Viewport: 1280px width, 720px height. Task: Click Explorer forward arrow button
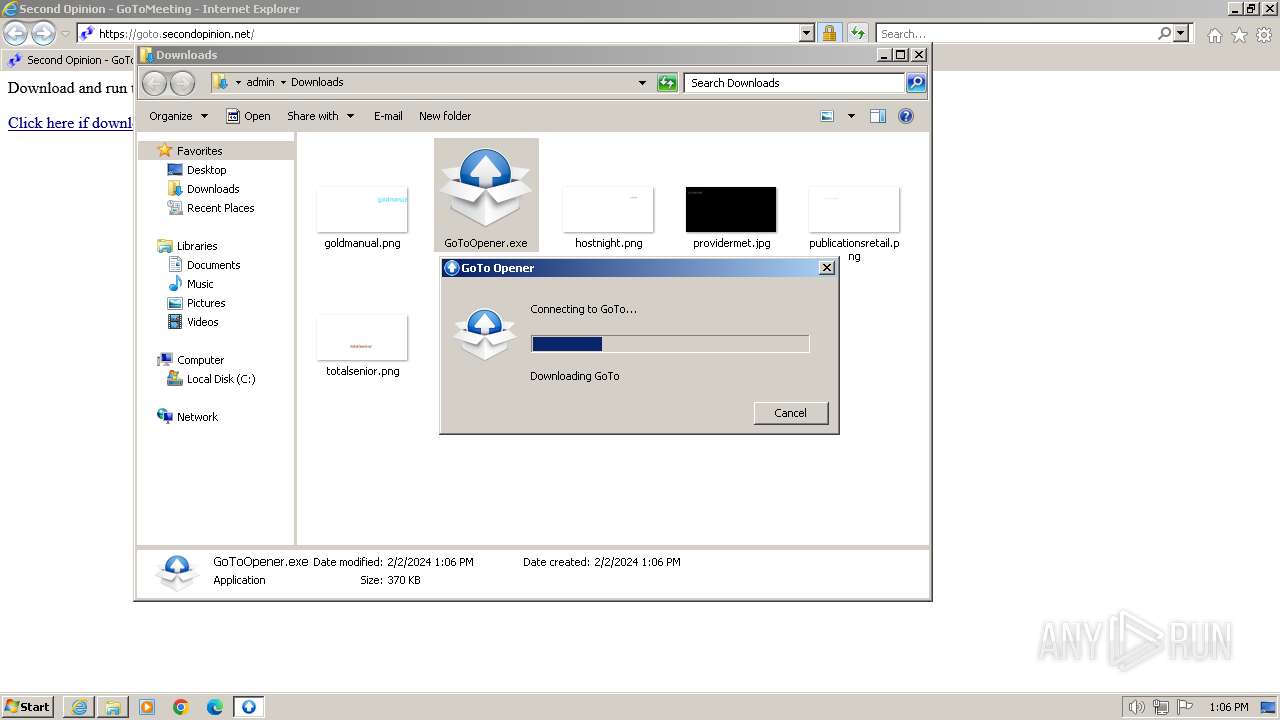click(x=182, y=83)
